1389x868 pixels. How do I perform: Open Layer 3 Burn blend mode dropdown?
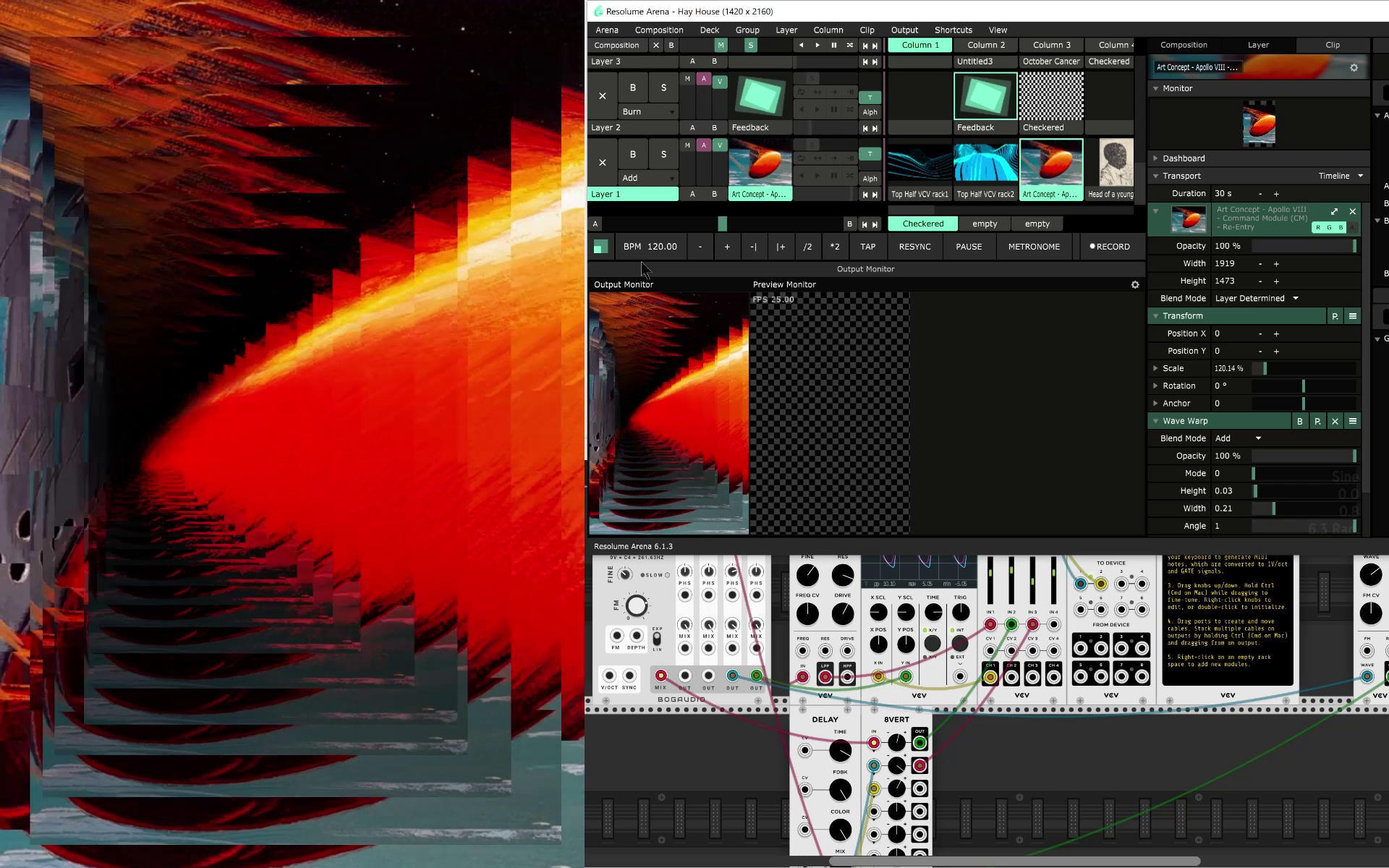pyautogui.click(x=647, y=111)
